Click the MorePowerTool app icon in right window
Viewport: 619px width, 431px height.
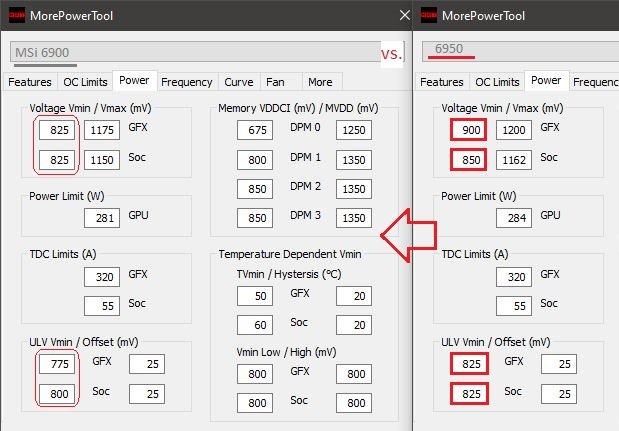pos(429,15)
